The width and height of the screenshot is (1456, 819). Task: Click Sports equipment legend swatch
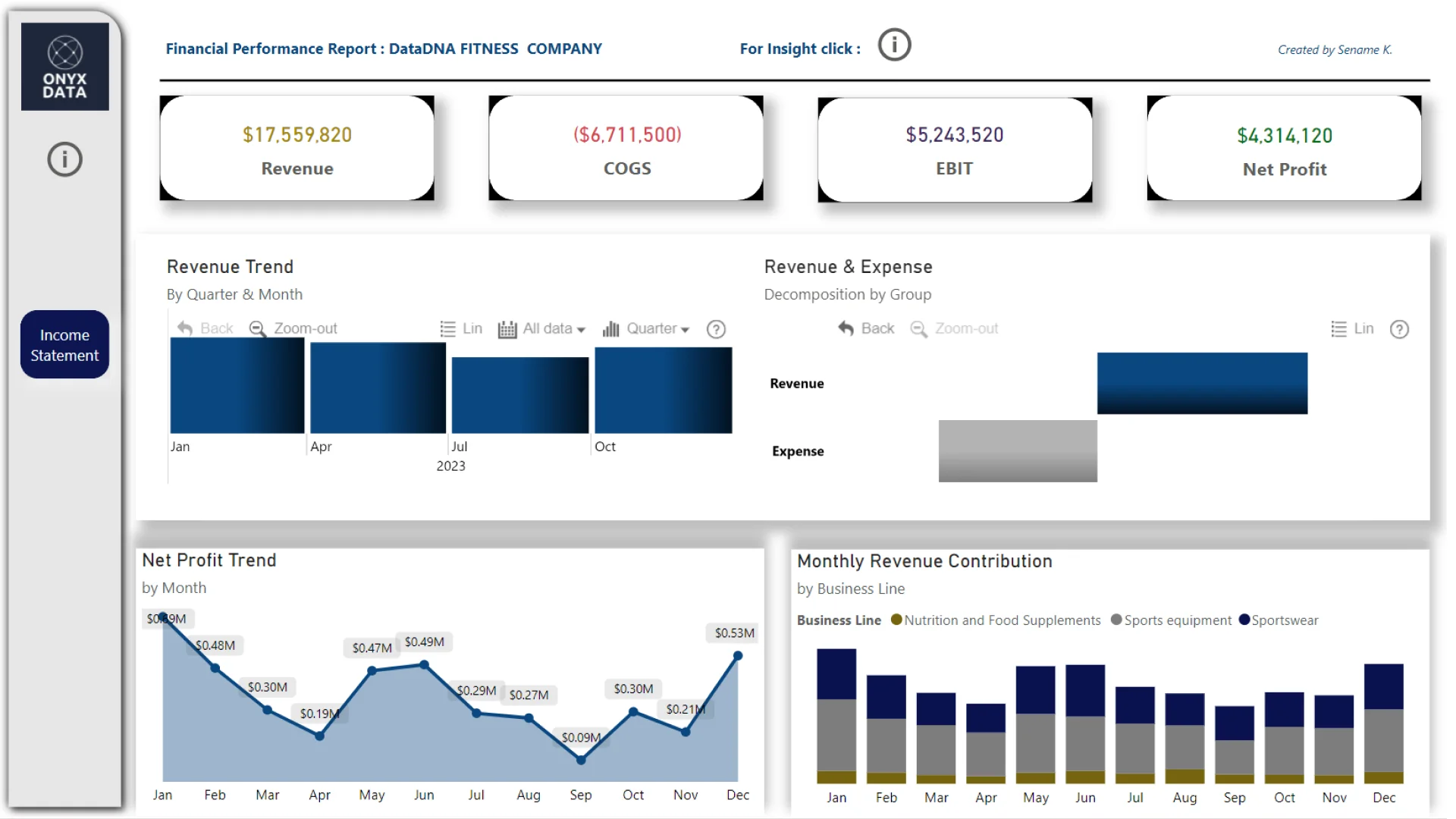1116,620
